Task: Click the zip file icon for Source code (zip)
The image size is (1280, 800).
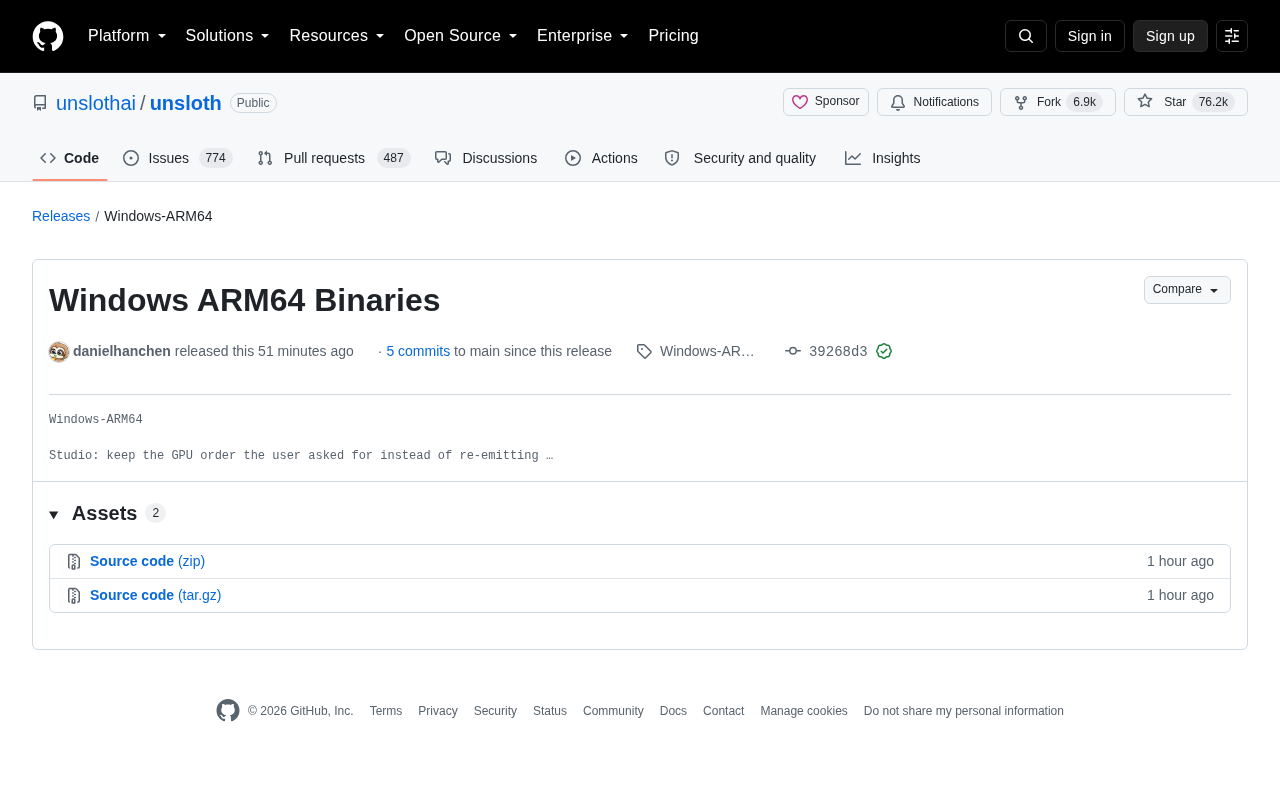Action: (x=74, y=562)
